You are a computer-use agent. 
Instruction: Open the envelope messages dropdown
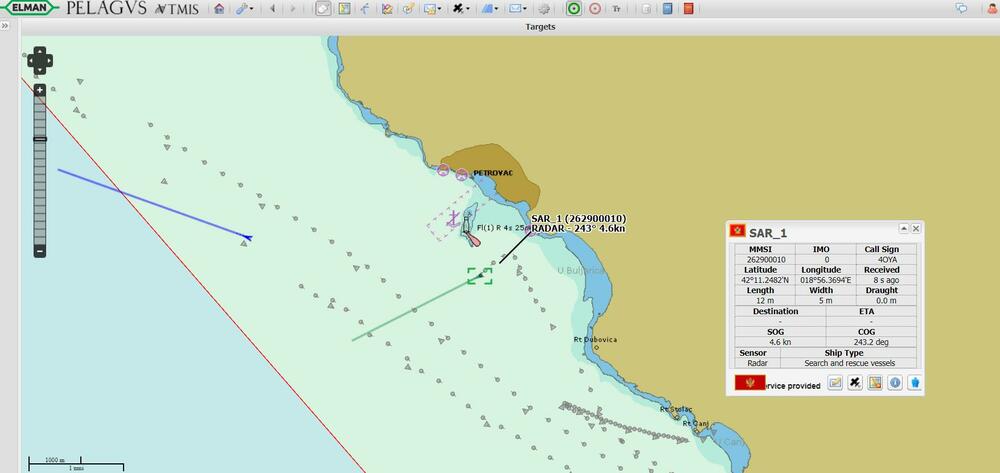pos(516,9)
